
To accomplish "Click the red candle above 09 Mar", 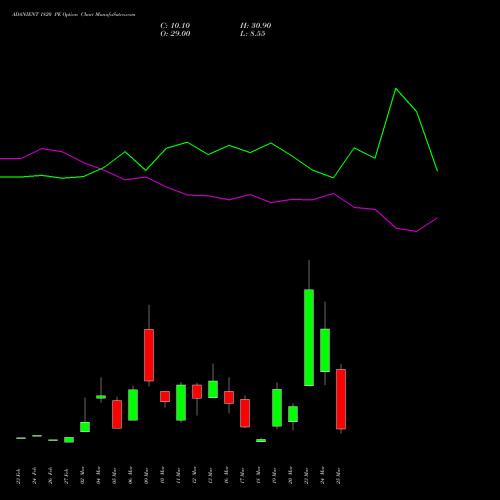I will tap(149, 355).
